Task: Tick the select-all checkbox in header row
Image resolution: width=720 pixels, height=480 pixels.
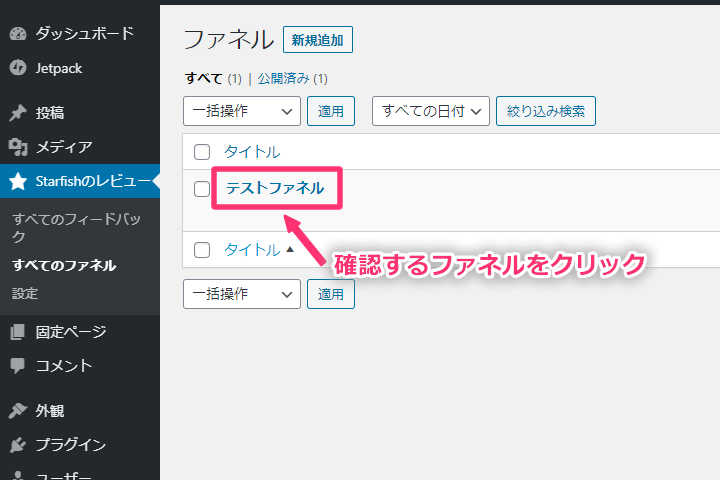Action: (202, 152)
